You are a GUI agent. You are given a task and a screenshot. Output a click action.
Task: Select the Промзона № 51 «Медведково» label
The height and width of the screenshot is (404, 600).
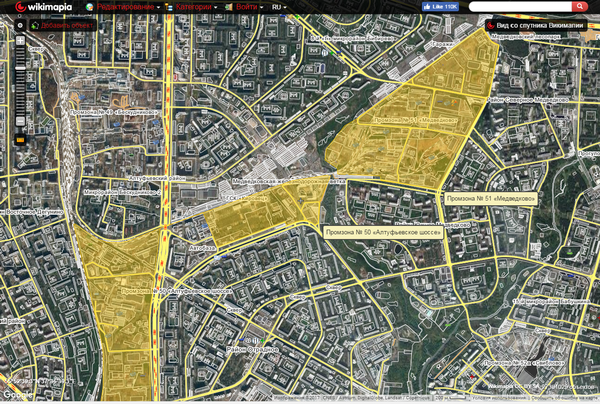(x=490, y=198)
